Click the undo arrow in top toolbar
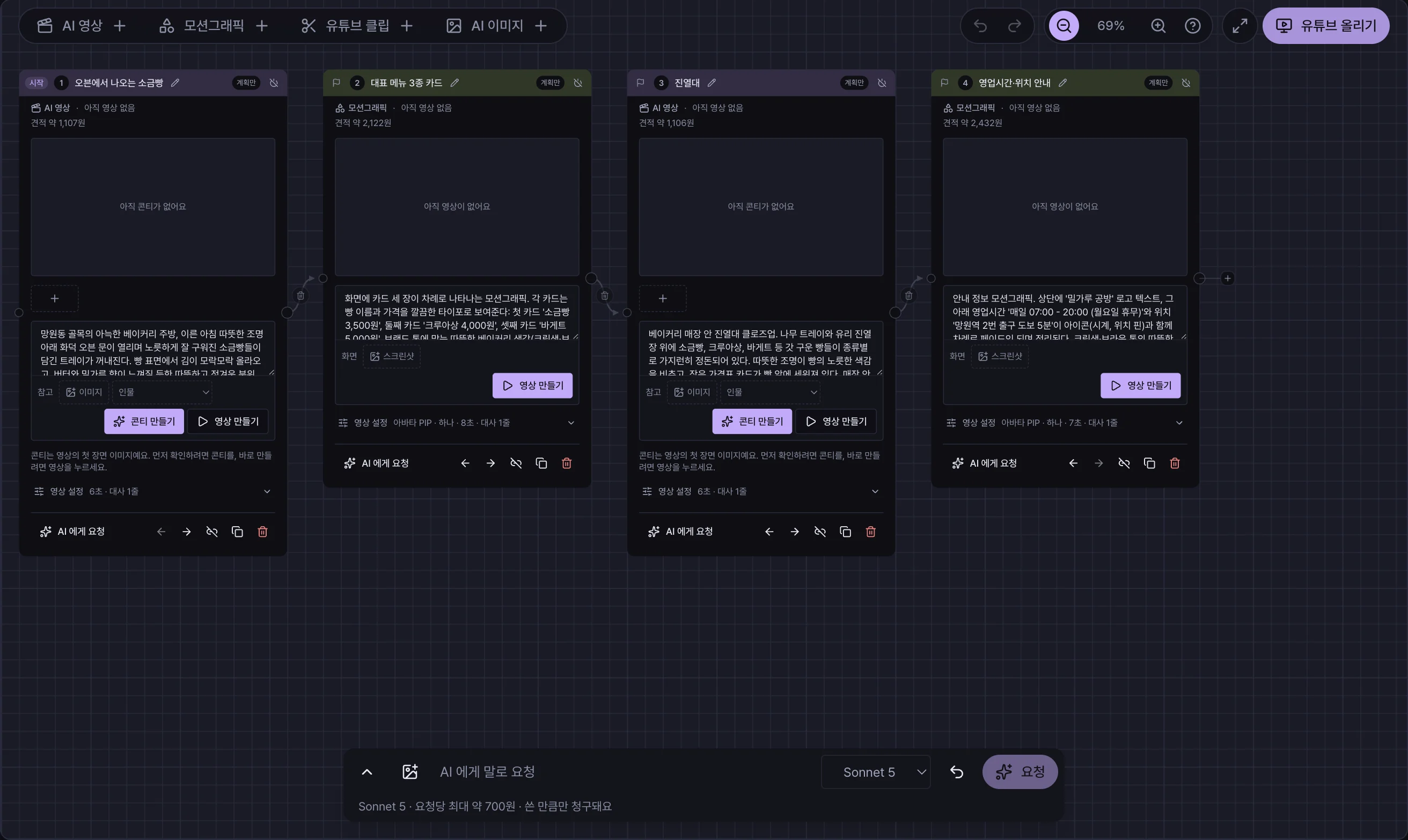Screen dimensions: 1408x840 click(980, 25)
